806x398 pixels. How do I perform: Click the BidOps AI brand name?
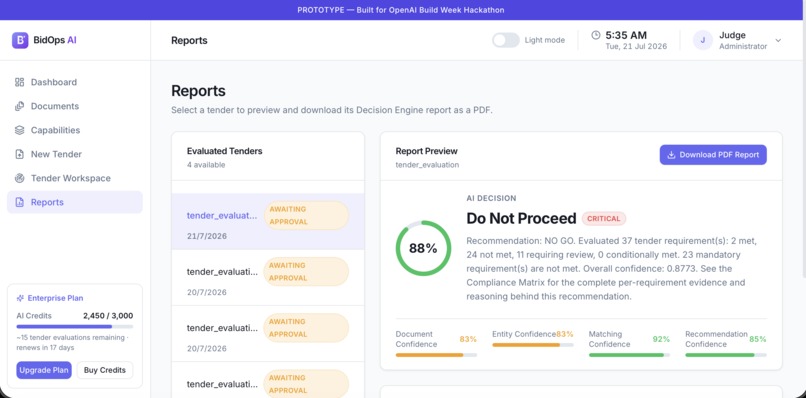[55, 40]
